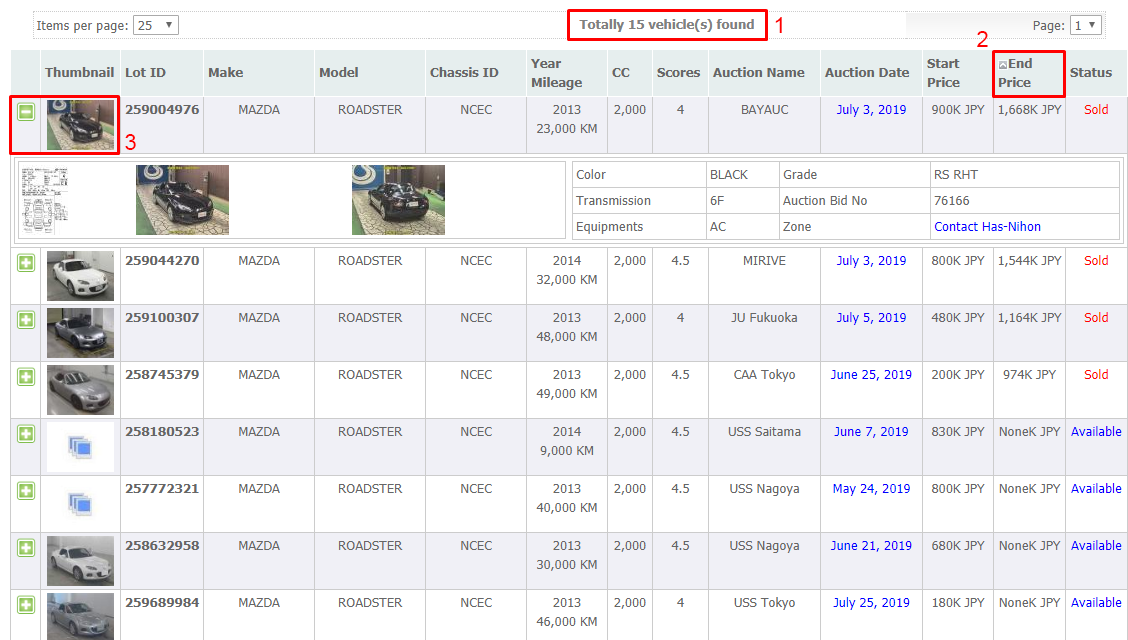Open the front view photo of black Roadster
Viewport: 1128px width, 640px height.
point(182,200)
